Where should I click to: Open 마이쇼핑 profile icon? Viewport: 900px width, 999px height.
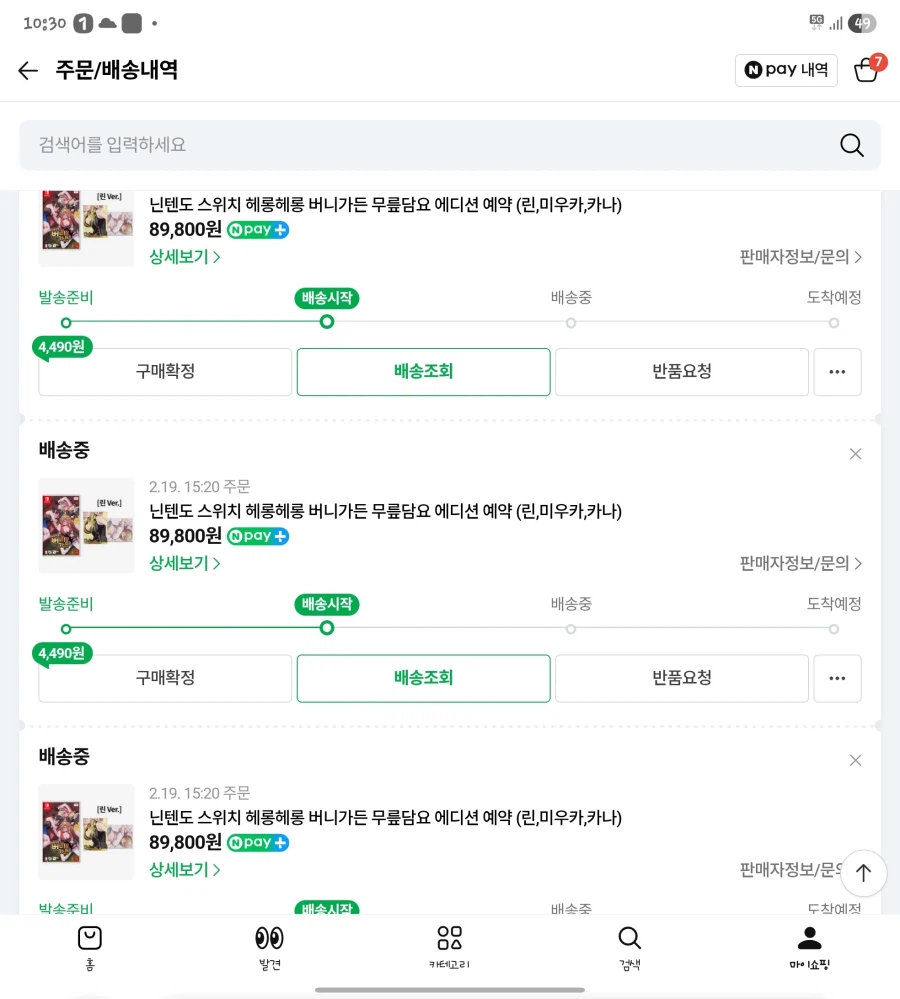point(809,938)
